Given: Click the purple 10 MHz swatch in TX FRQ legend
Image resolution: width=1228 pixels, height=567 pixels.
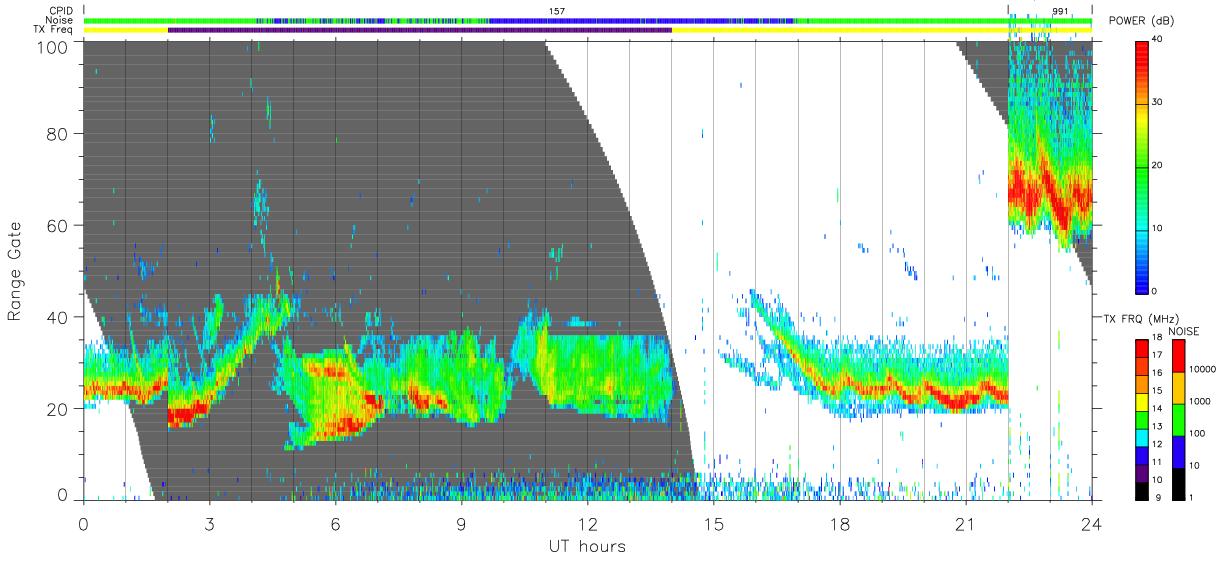Looking at the screenshot, I should (1143, 476).
